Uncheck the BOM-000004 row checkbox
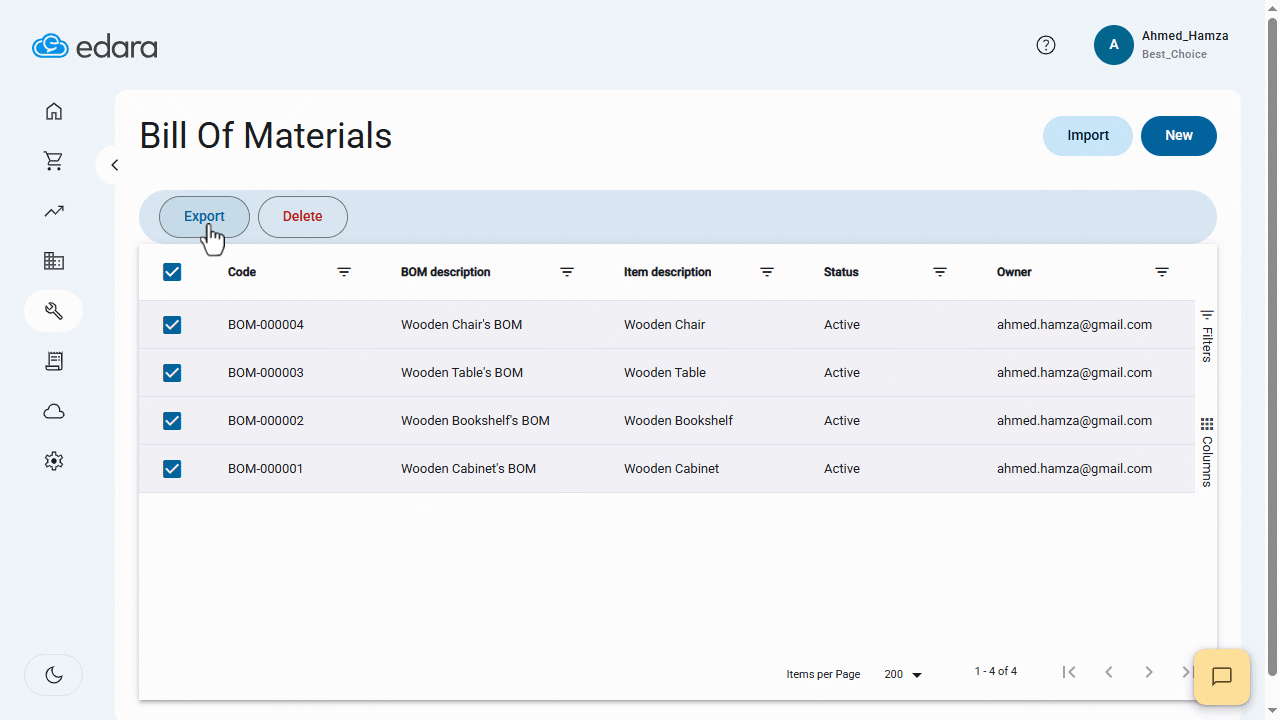This screenshot has height=720, width=1280. (172, 325)
